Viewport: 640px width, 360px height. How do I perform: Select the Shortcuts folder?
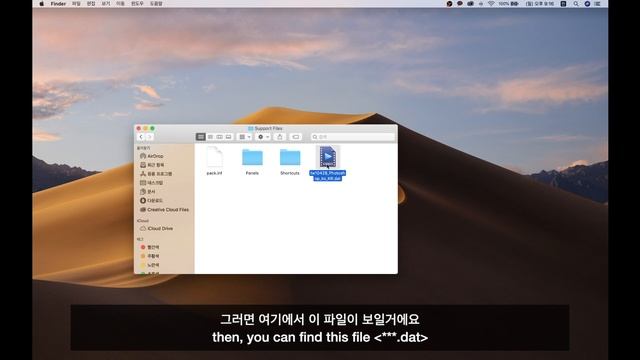point(290,157)
